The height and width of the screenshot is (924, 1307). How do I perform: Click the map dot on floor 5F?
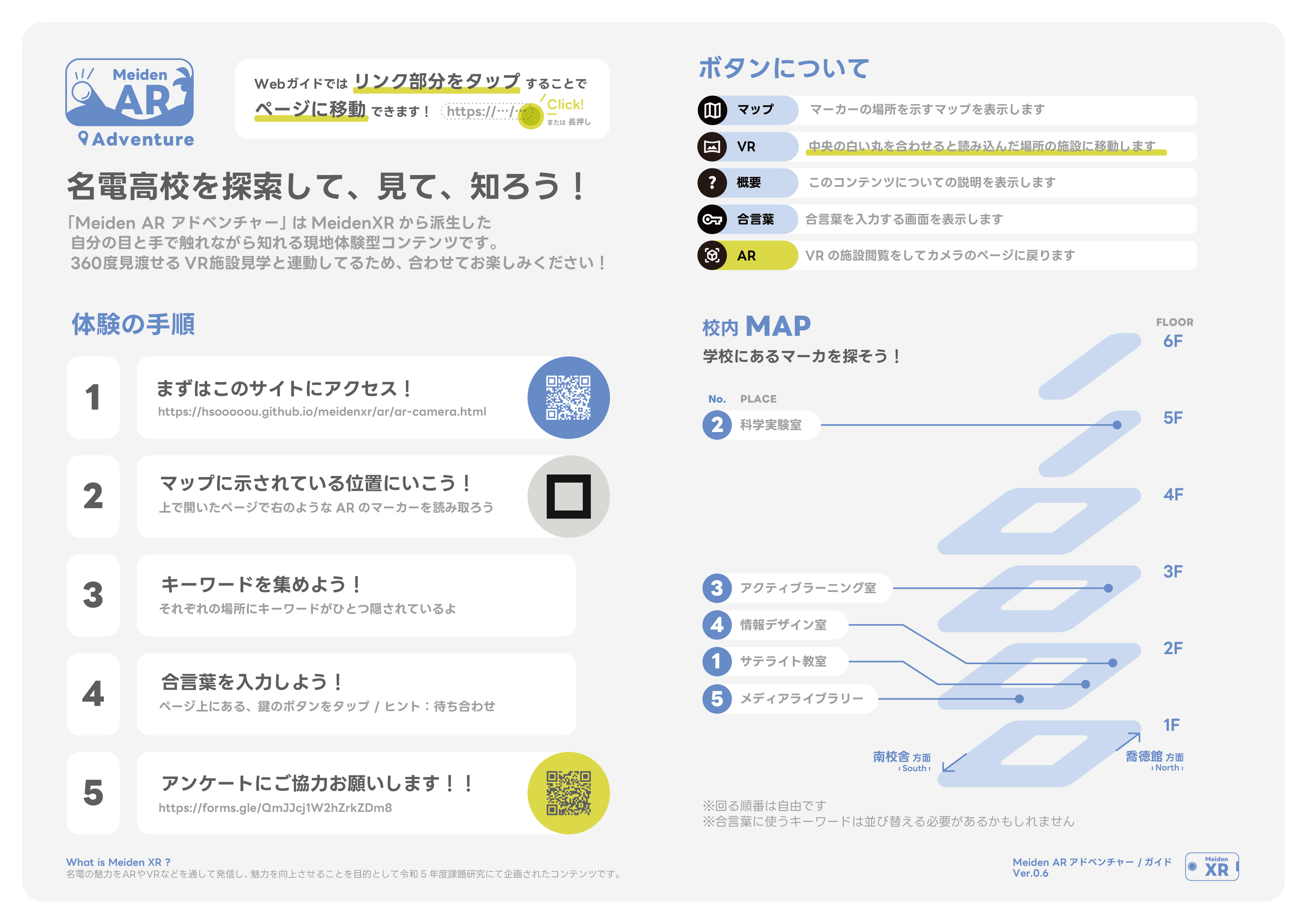[1117, 425]
